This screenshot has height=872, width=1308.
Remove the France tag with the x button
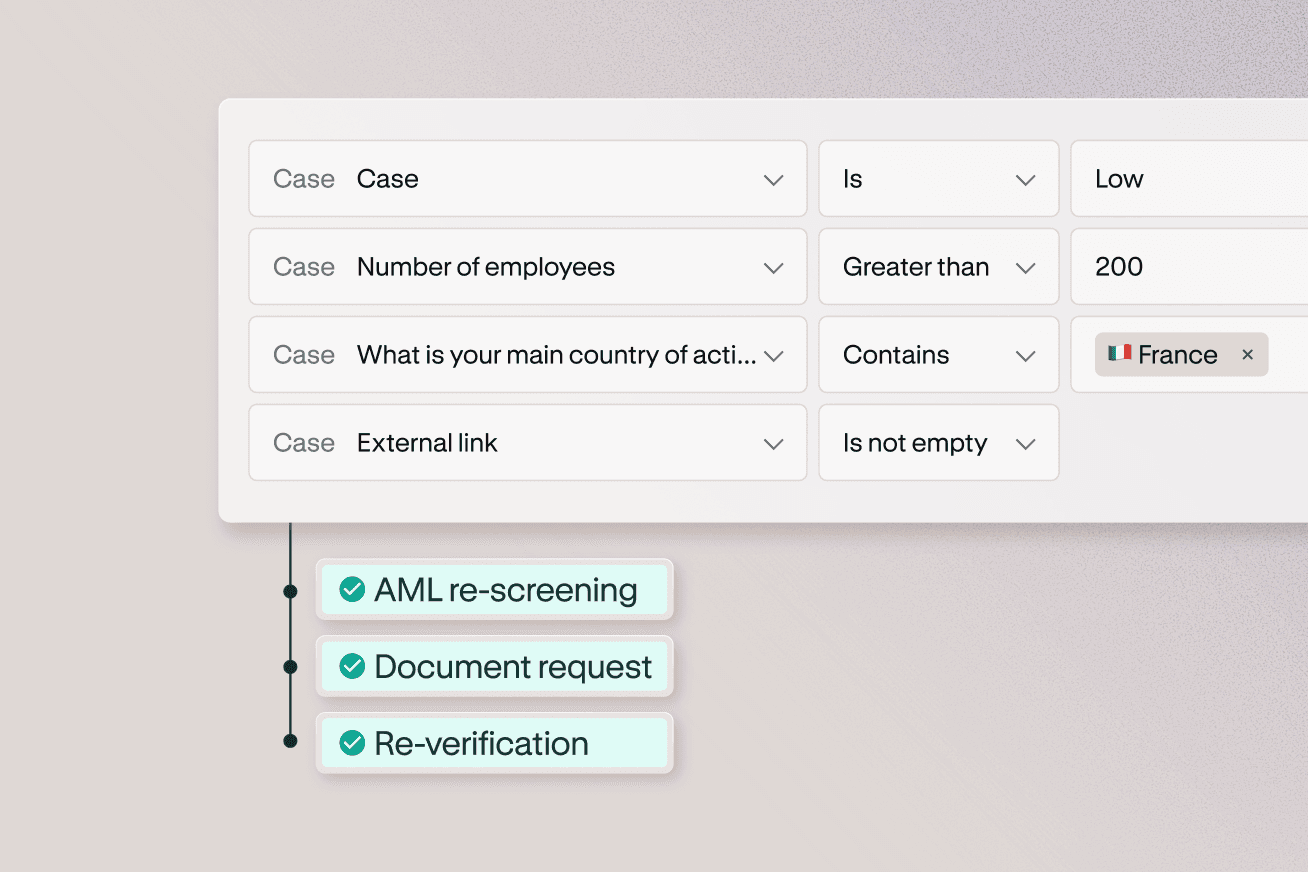coord(1247,354)
